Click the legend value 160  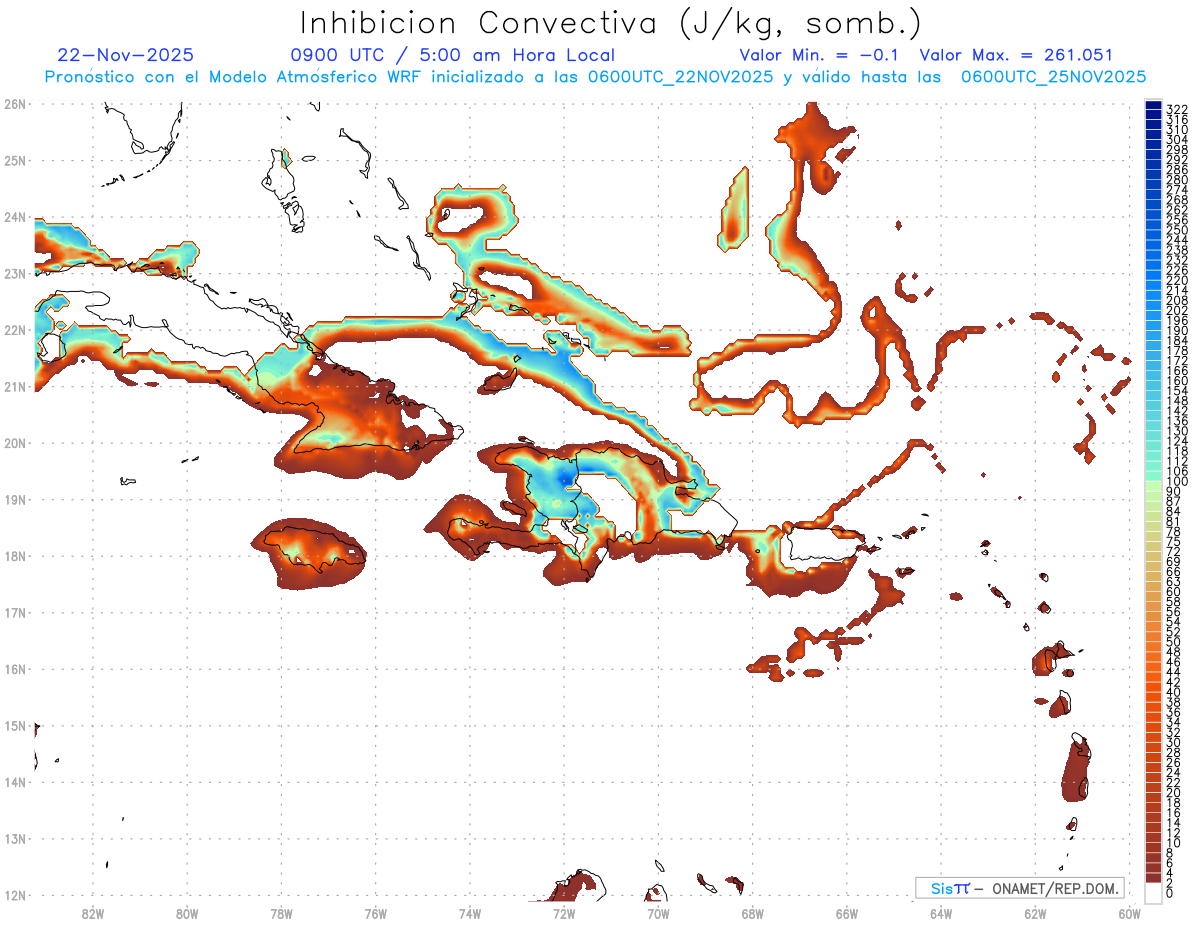pos(1176,381)
